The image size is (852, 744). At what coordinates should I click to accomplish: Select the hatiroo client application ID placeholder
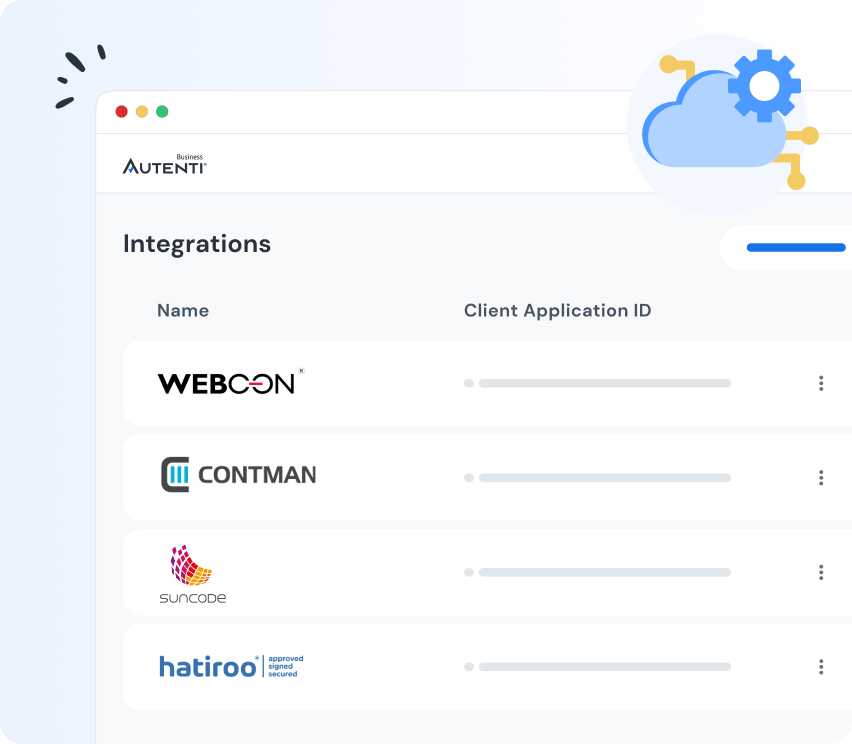[597, 667]
